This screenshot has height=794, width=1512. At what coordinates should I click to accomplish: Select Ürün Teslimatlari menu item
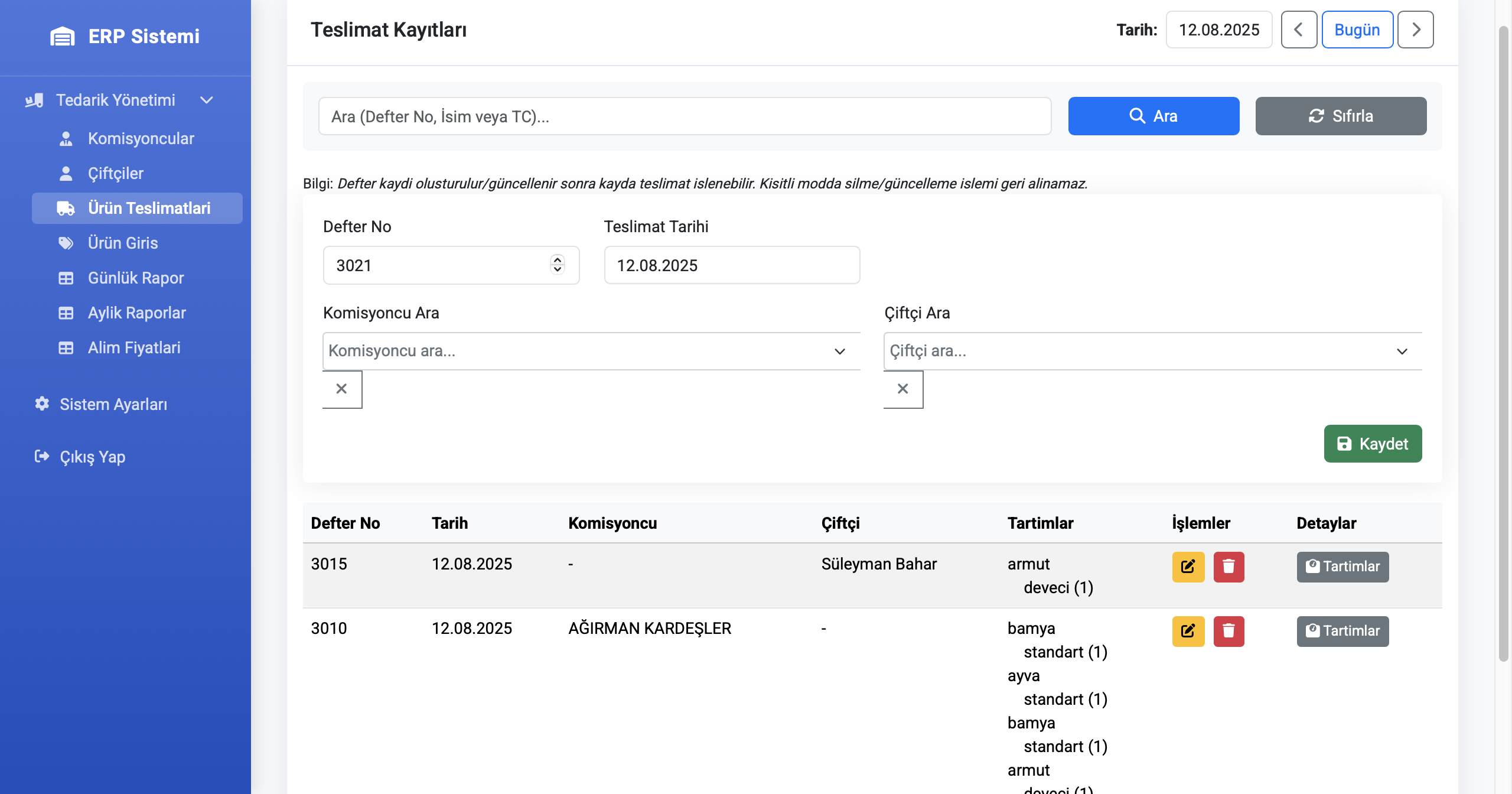[137, 208]
